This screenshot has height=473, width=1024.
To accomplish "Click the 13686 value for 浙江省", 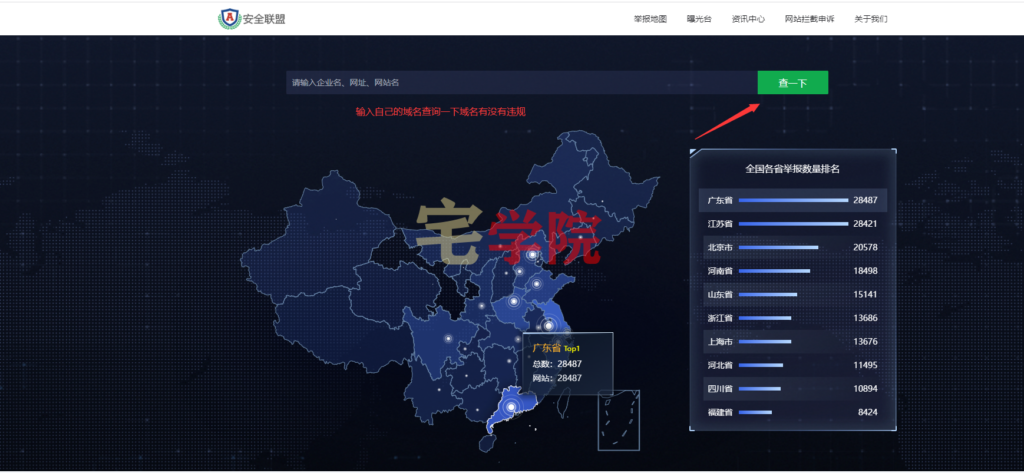I will click(865, 318).
